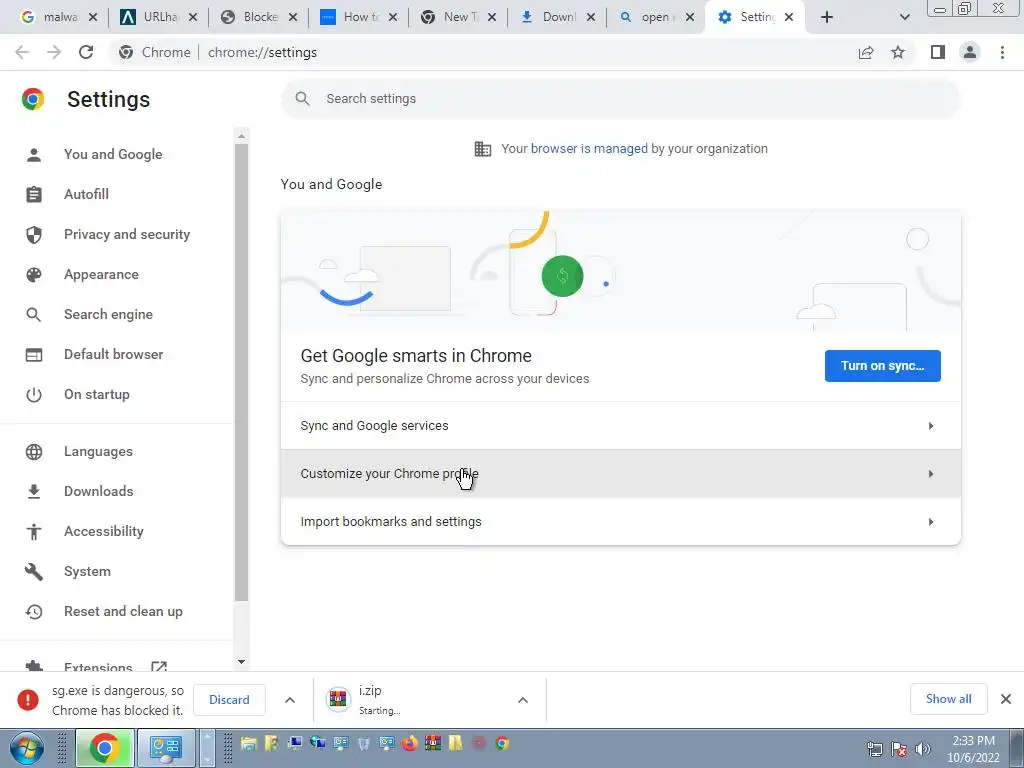Reload the settings page
Viewport: 1024px width, 768px height.
pos(86,52)
